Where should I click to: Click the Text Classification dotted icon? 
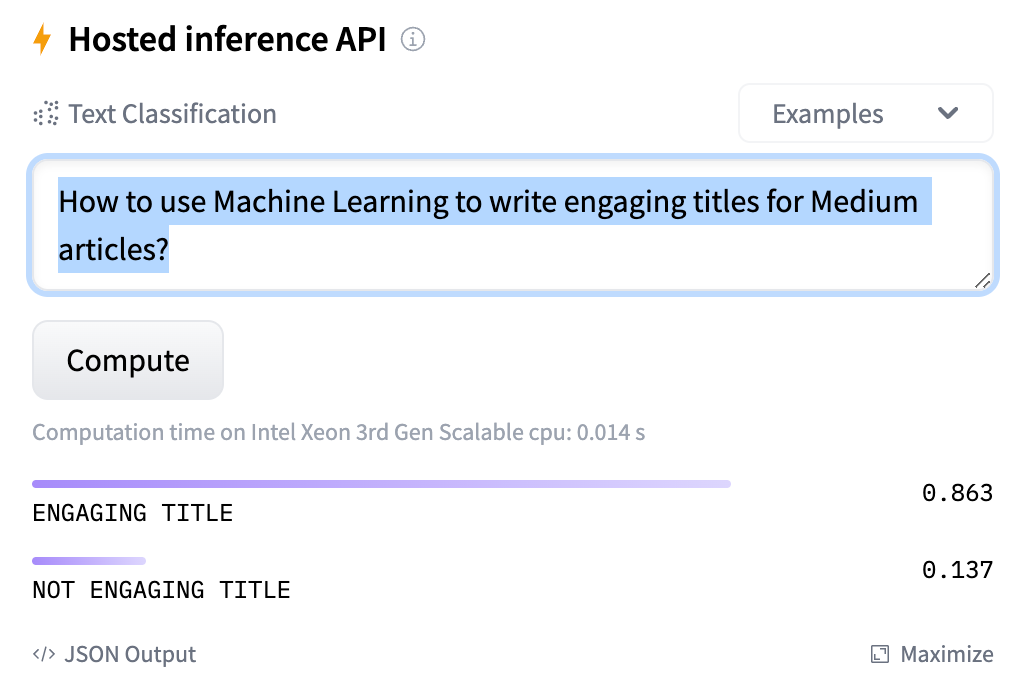pyautogui.click(x=46, y=114)
